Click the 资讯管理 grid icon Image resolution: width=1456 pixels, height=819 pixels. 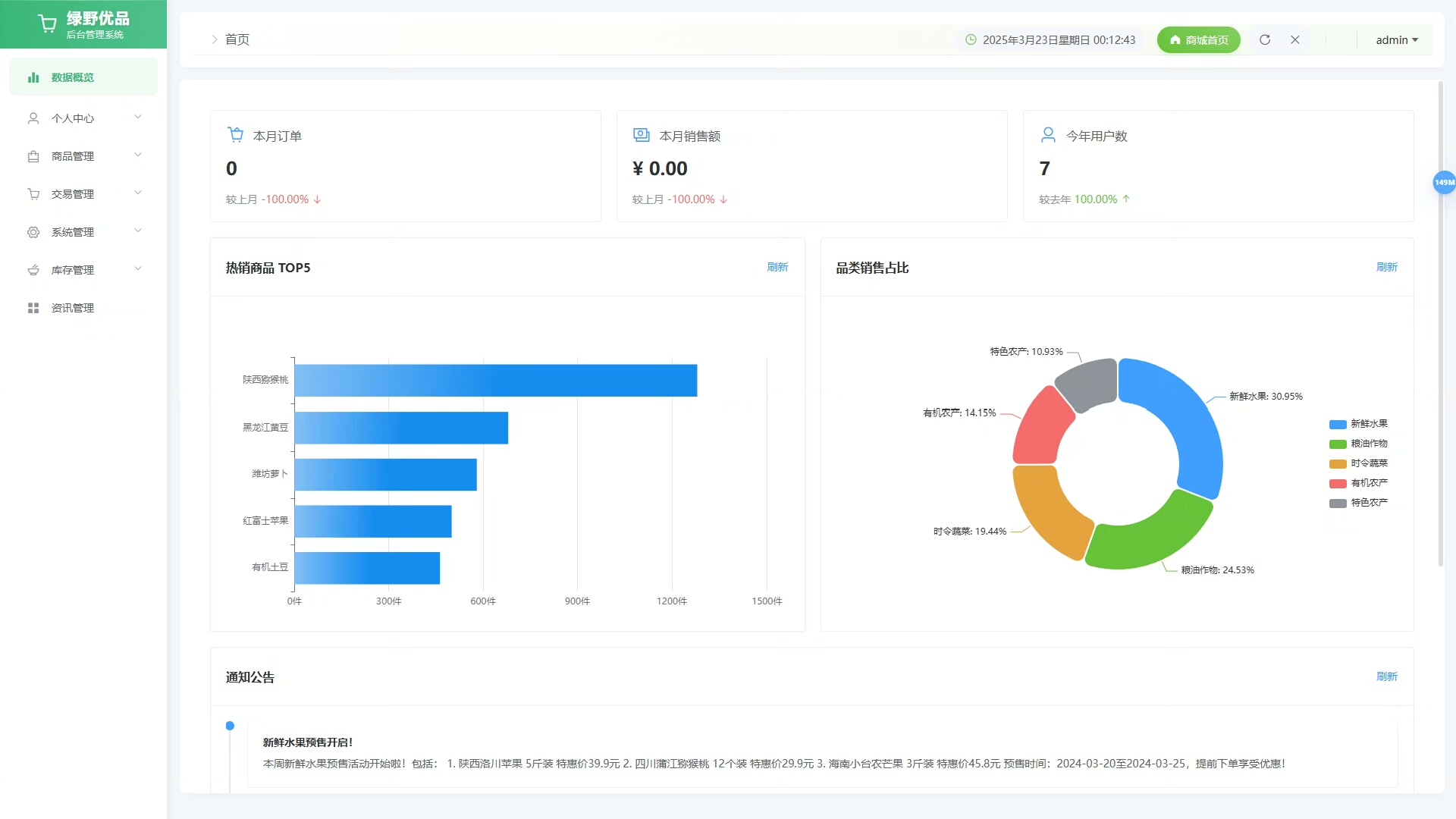[x=33, y=308]
